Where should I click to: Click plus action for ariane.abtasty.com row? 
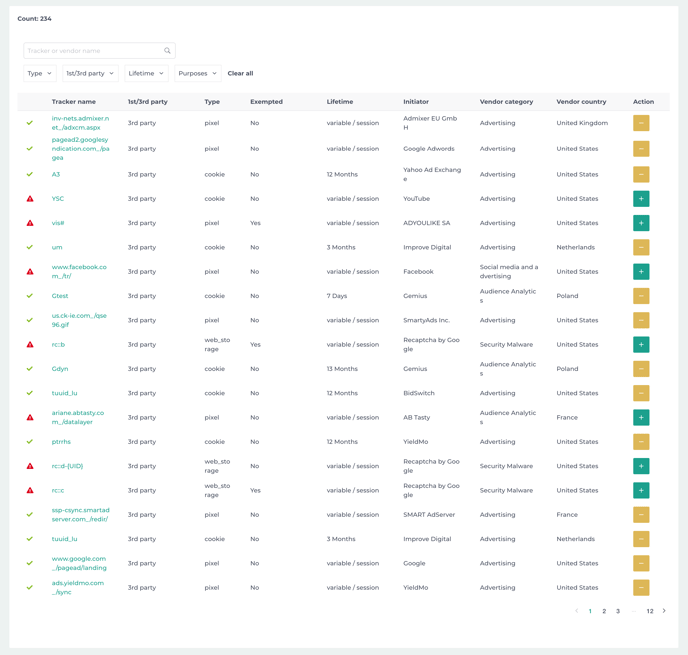[641, 418]
